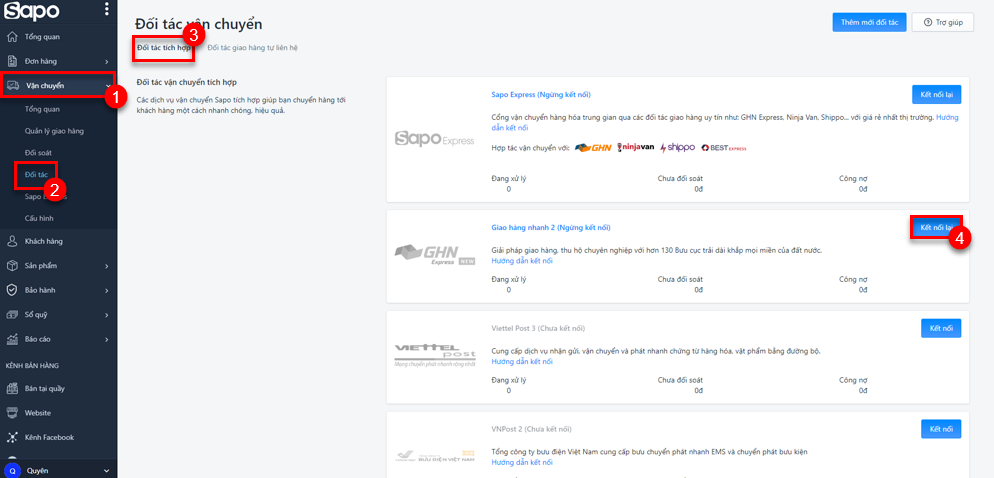The height and width of the screenshot is (478, 994).
Task: Click the Khách hàng person icon
Action: 11,242
